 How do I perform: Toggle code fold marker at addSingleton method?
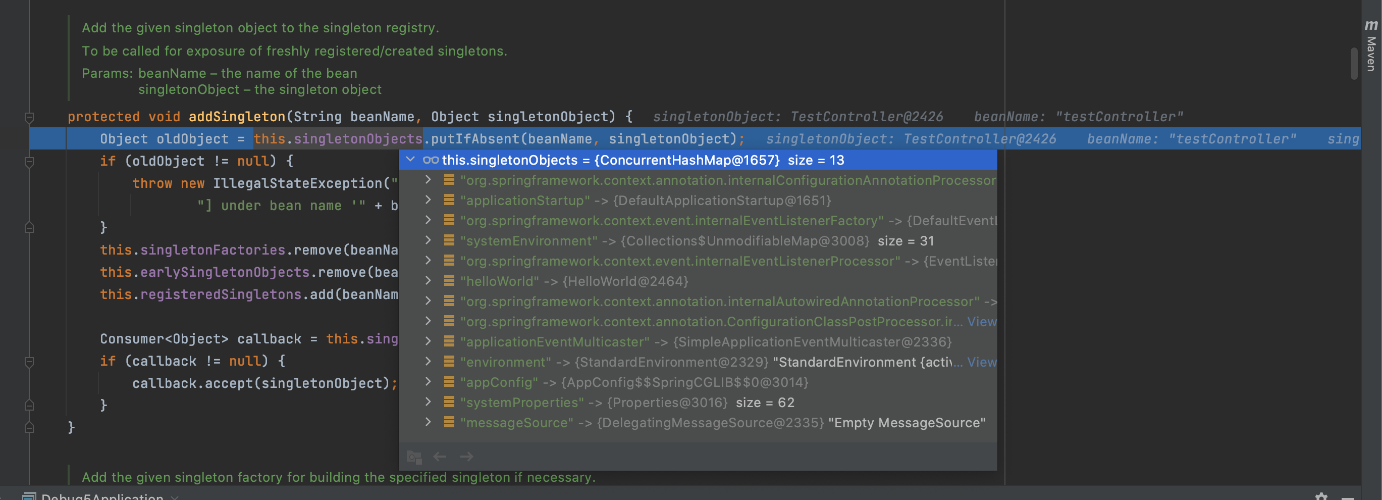(31, 117)
